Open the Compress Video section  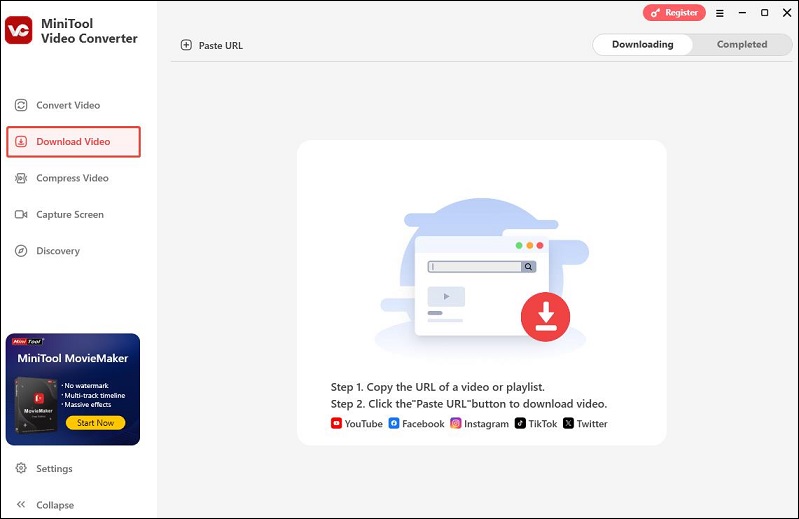tap(73, 178)
